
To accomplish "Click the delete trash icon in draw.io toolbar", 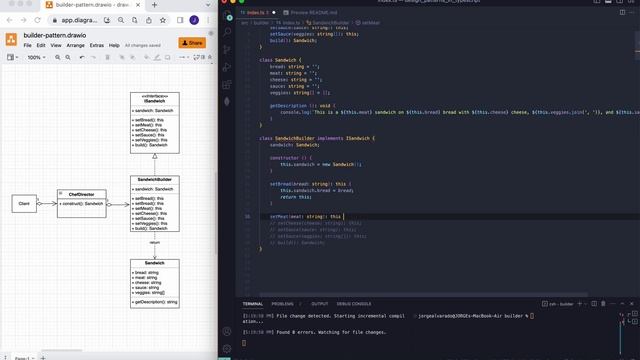I will click(107, 58).
